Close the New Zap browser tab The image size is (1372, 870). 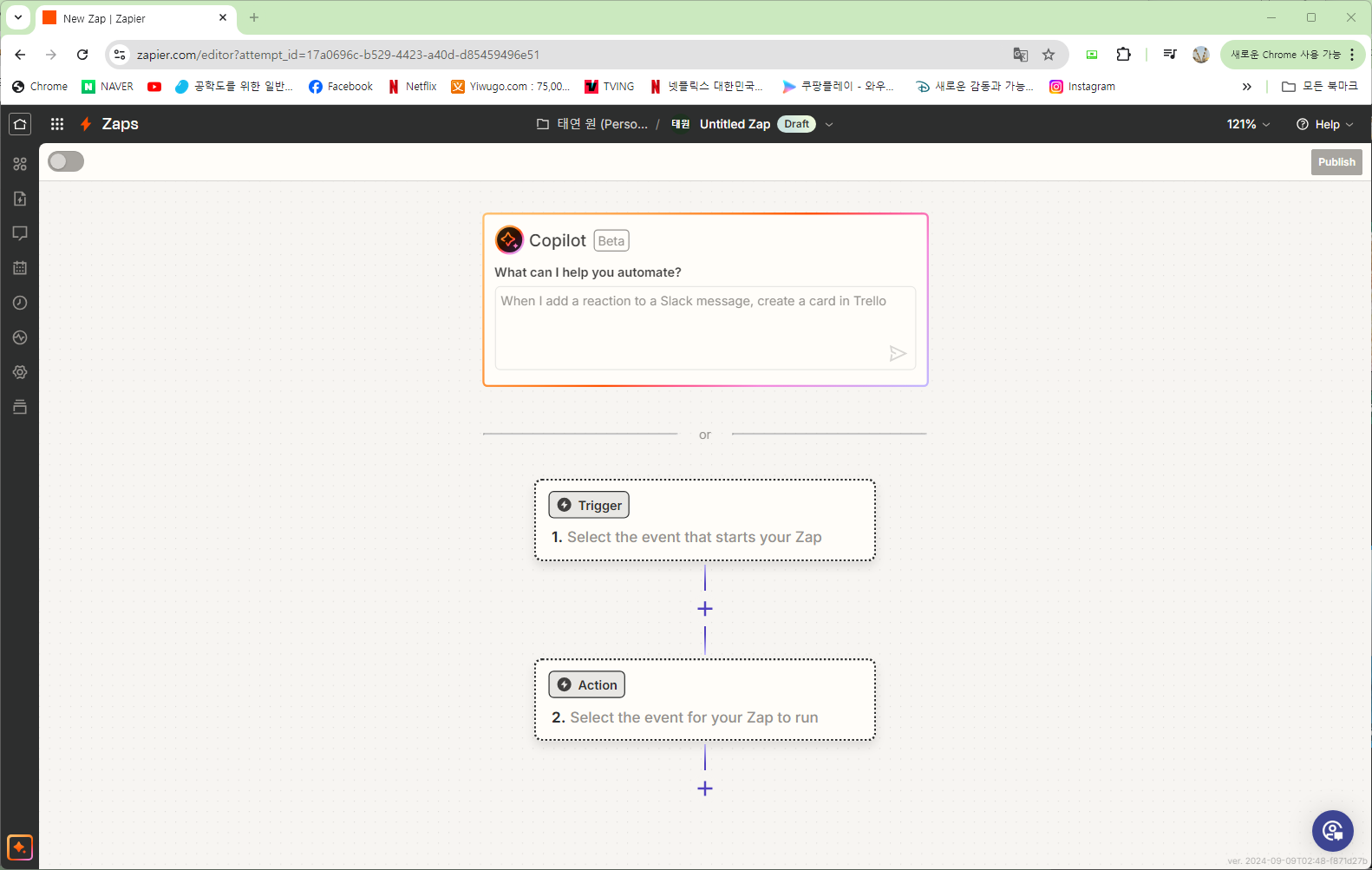(223, 17)
